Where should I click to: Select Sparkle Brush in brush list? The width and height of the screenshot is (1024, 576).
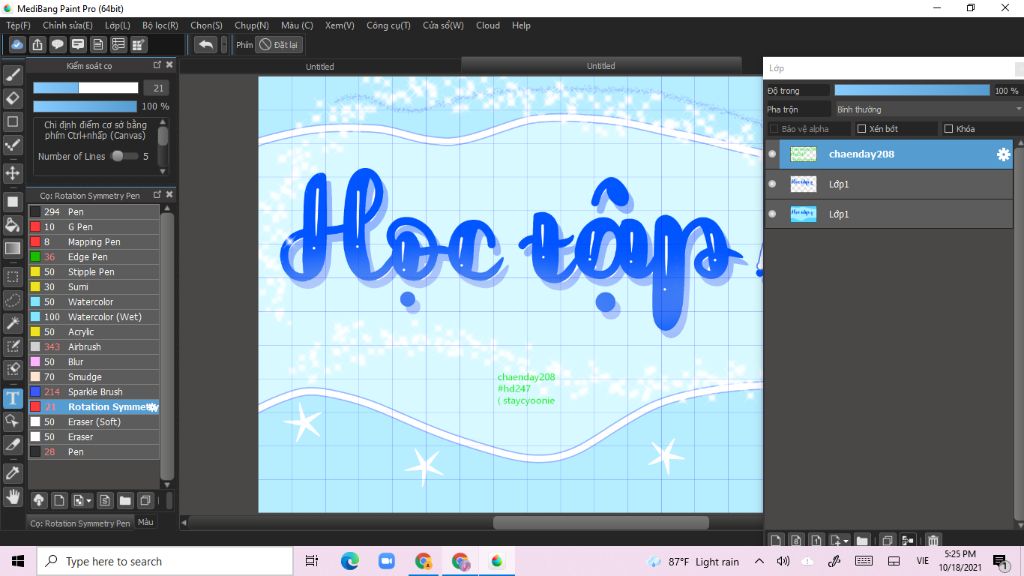click(94, 392)
